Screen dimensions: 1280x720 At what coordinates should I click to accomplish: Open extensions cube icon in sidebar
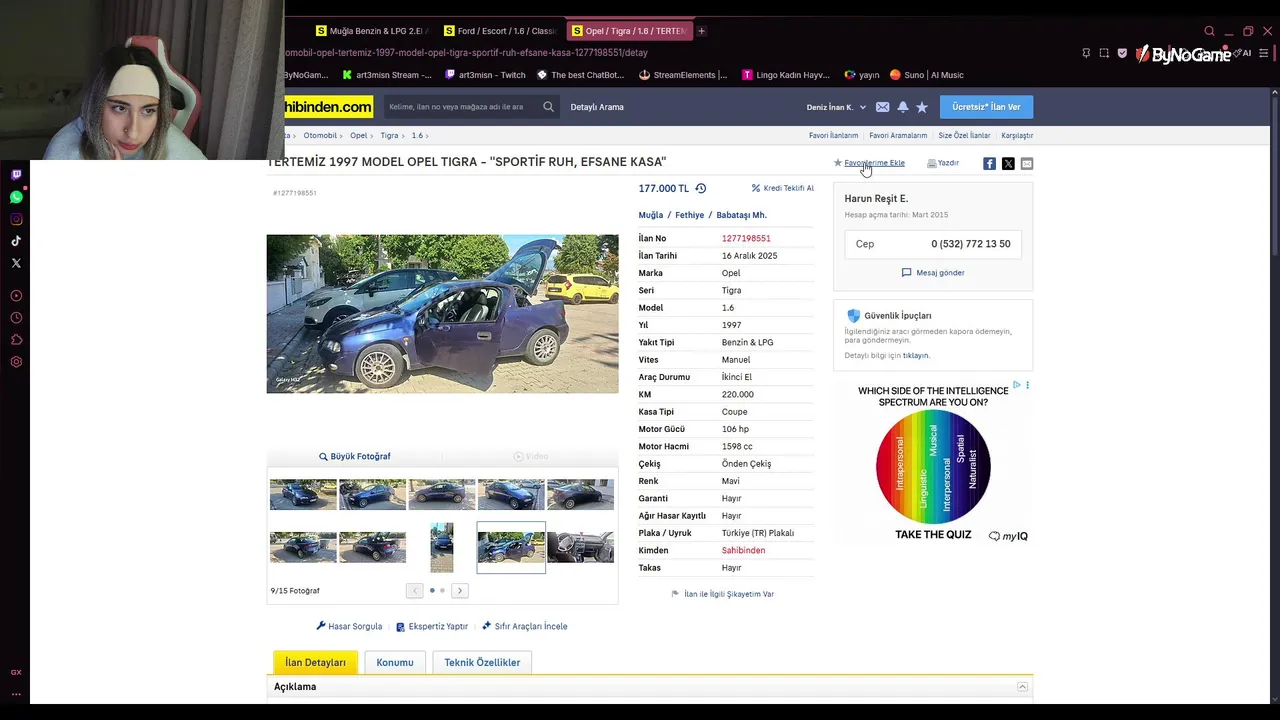point(16,340)
